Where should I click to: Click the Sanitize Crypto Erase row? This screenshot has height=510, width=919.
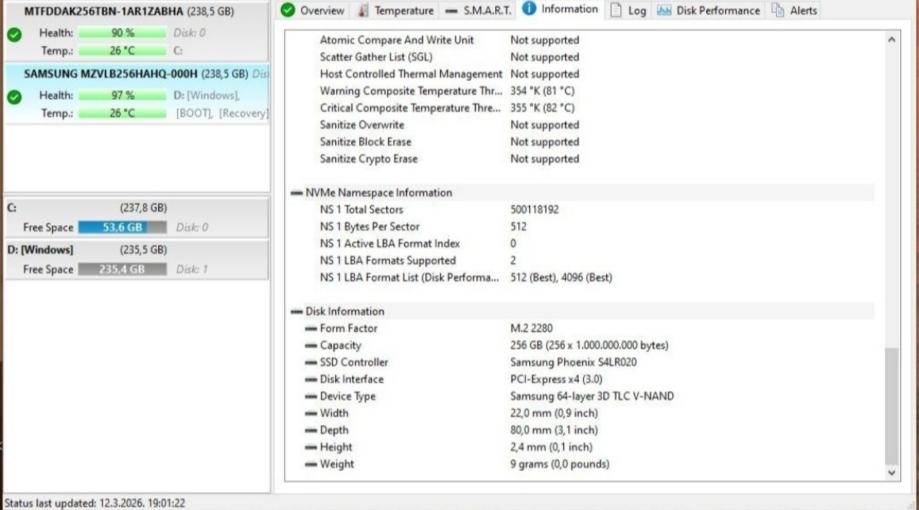point(582,159)
